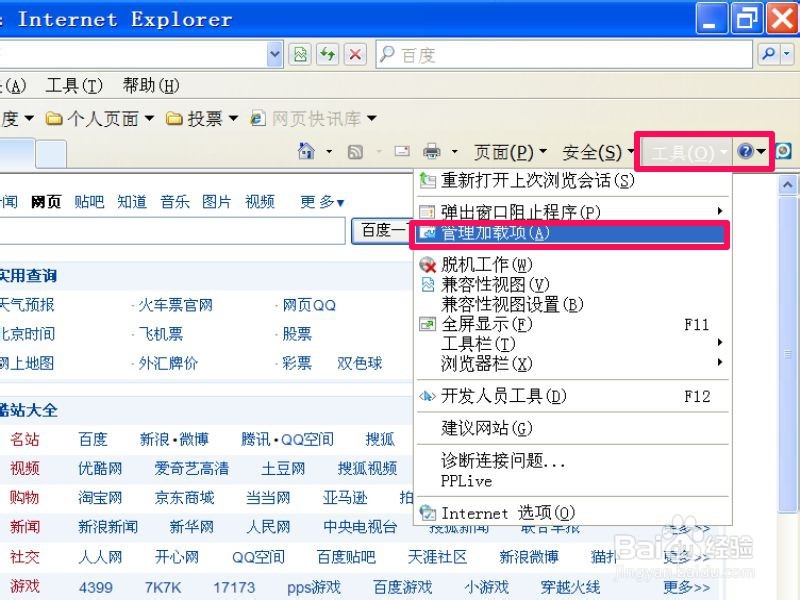The height and width of the screenshot is (600, 800).
Task: Click the Read Mail envelope icon
Action: [x=401, y=150]
